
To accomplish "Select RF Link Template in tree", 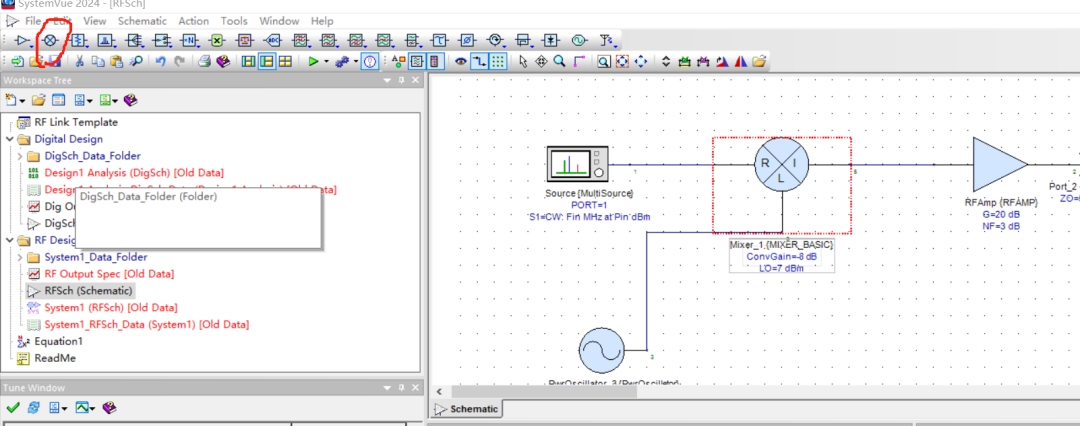I will coord(76,122).
